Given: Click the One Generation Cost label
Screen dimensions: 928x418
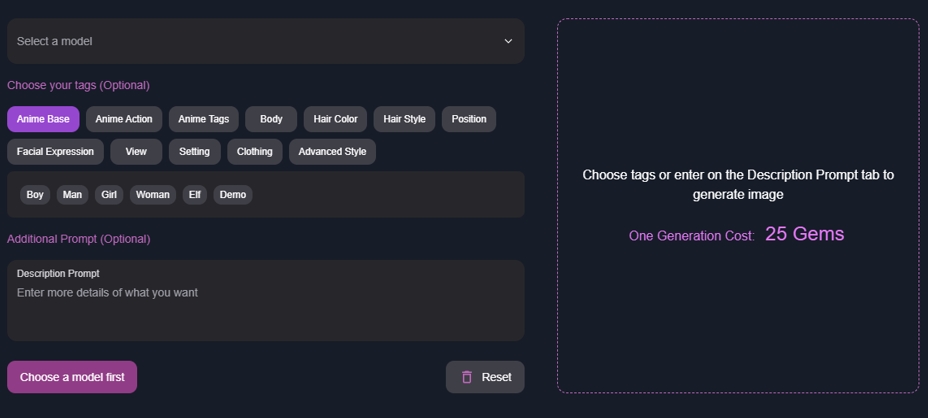Looking at the screenshot, I should coord(691,236).
